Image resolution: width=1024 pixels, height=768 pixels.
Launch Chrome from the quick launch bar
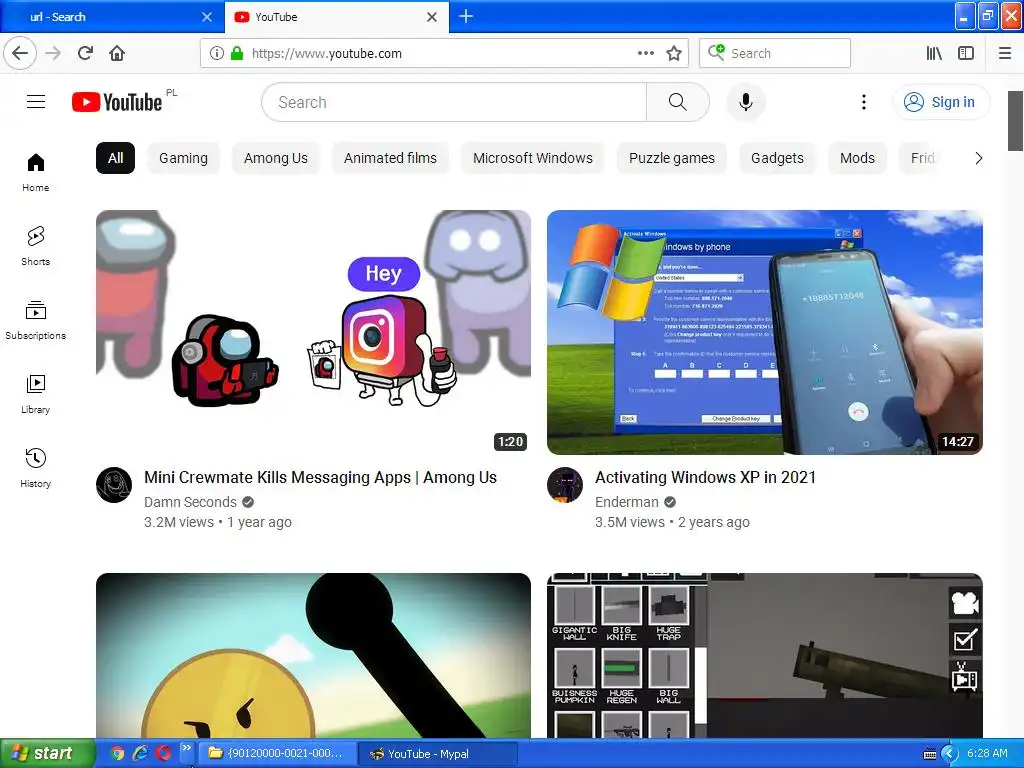(x=117, y=754)
